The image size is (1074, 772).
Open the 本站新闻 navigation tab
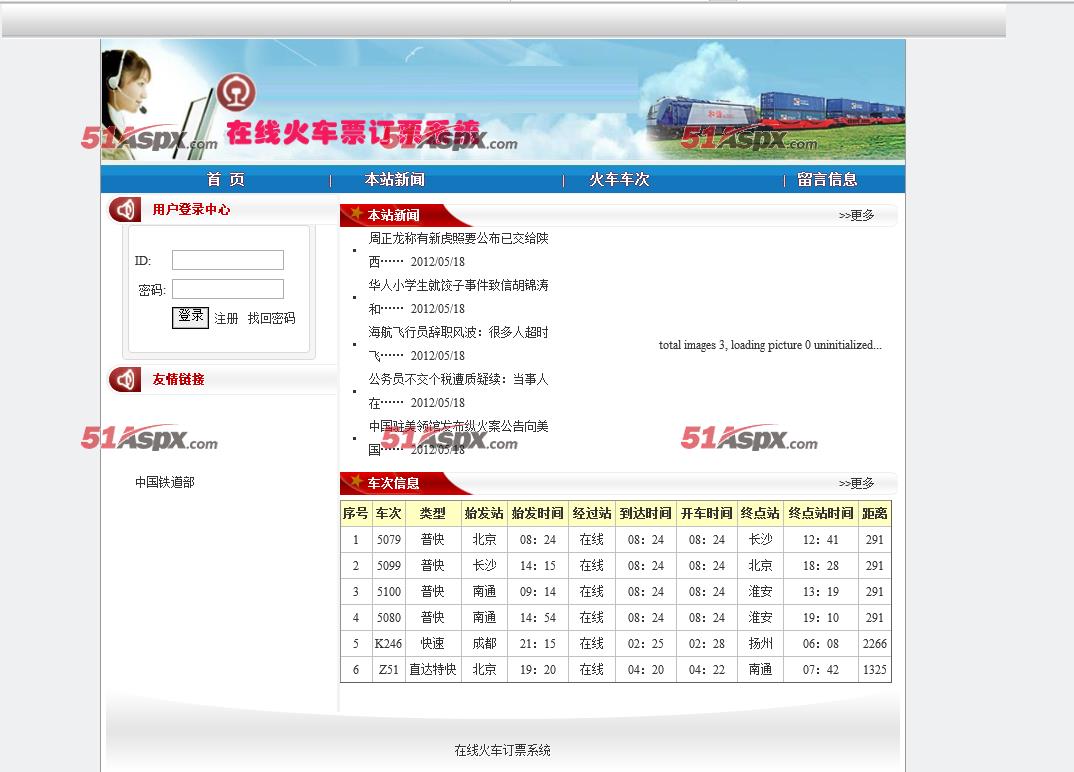[x=394, y=180]
